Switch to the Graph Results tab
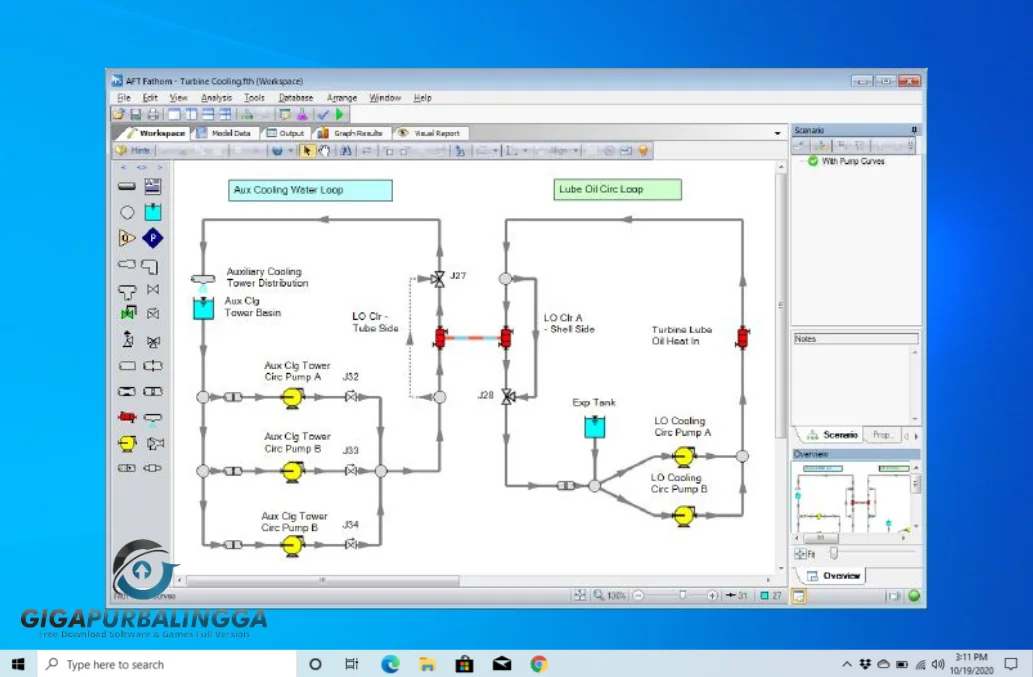The image size is (1033, 677). (x=350, y=133)
